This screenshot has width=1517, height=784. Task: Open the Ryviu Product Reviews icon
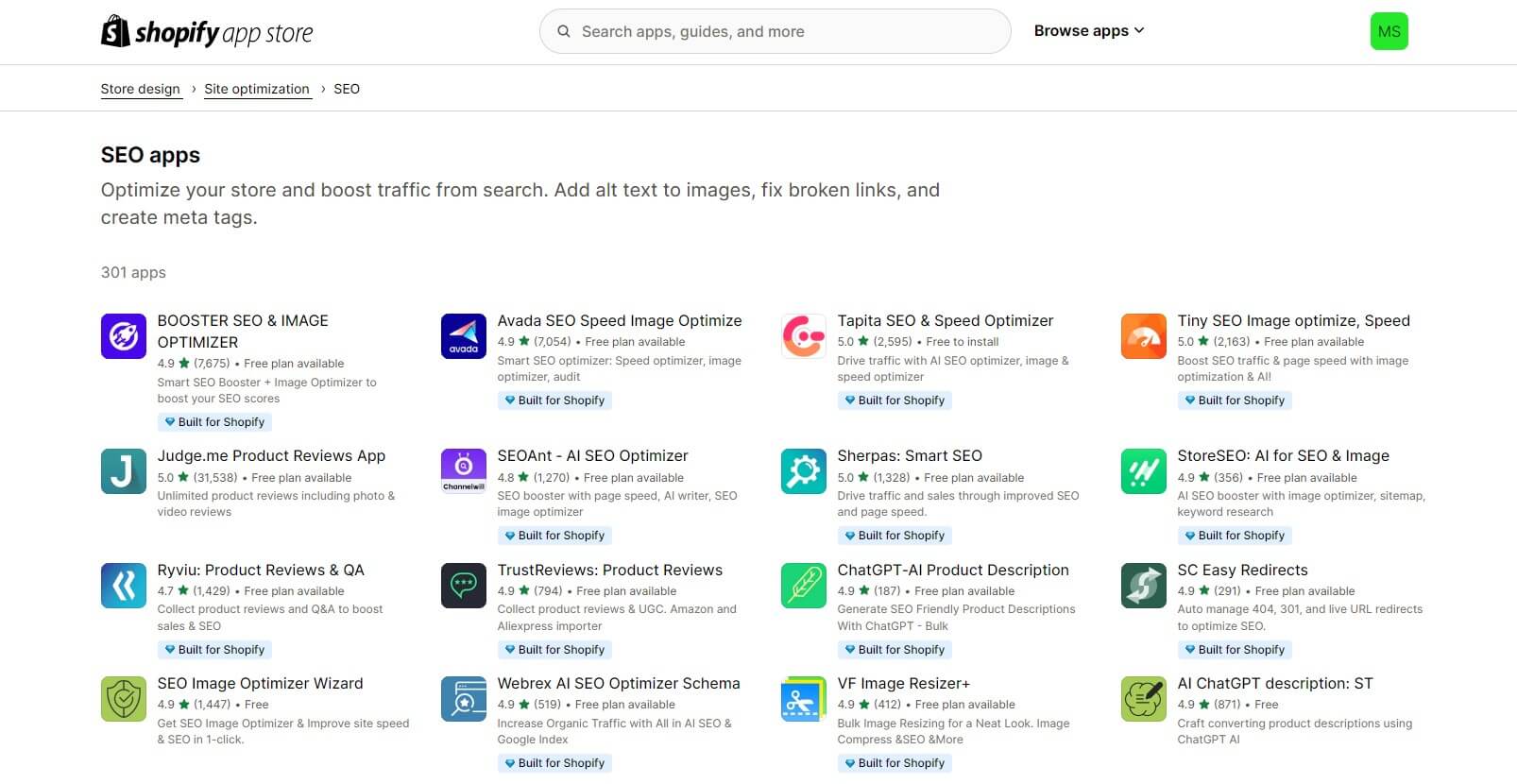click(124, 586)
